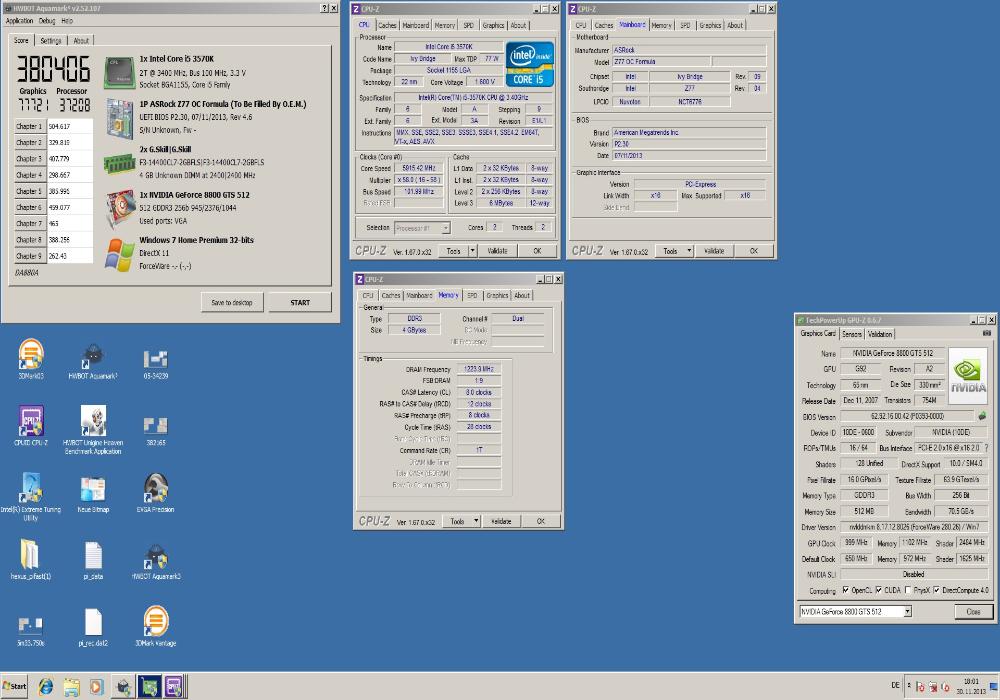Select the pi_rec.dat2 desktop file
The image size is (1000, 700).
coord(93,627)
